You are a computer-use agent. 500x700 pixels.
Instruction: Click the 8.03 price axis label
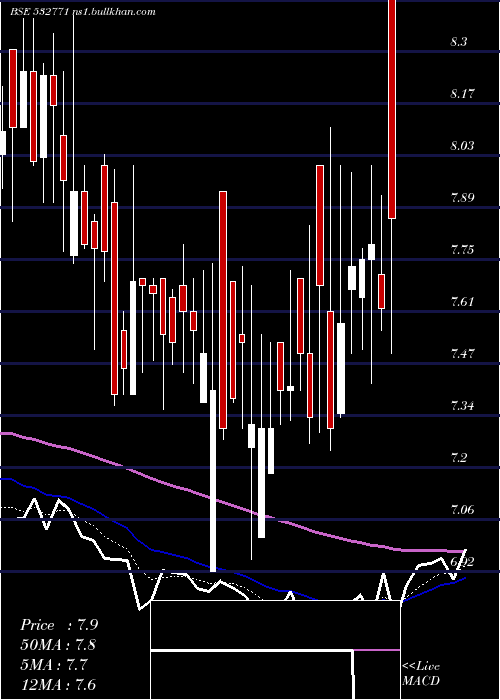click(x=462, y=146)
